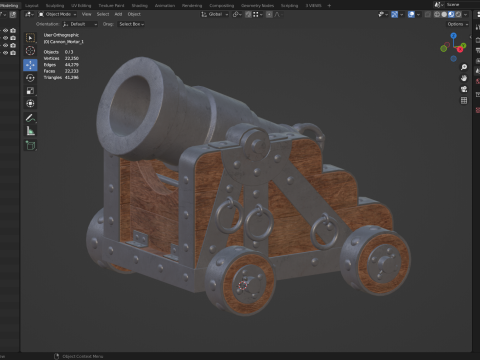Open gizmo settings dropdown arrow
This screenshot has width=480, height=360.
(401, 14)
